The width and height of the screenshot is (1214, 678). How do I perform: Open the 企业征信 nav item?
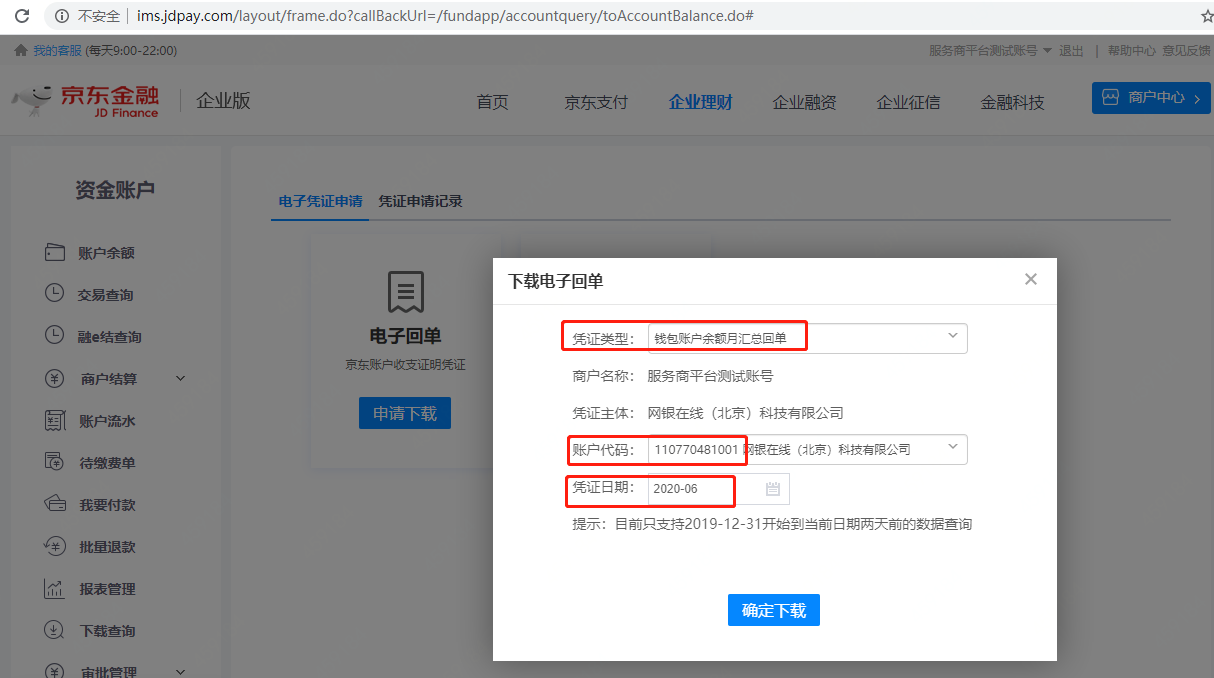tap(908, 102)
